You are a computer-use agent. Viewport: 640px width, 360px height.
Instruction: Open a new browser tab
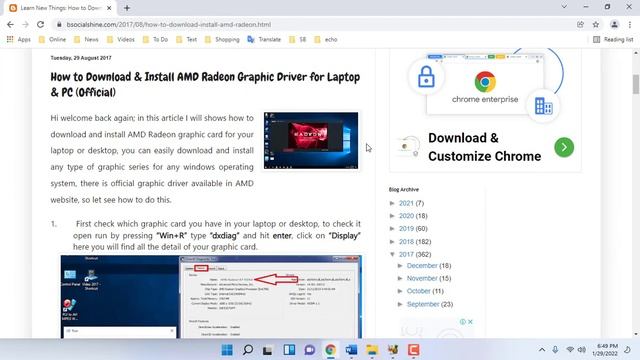click(x=127, y=8)
